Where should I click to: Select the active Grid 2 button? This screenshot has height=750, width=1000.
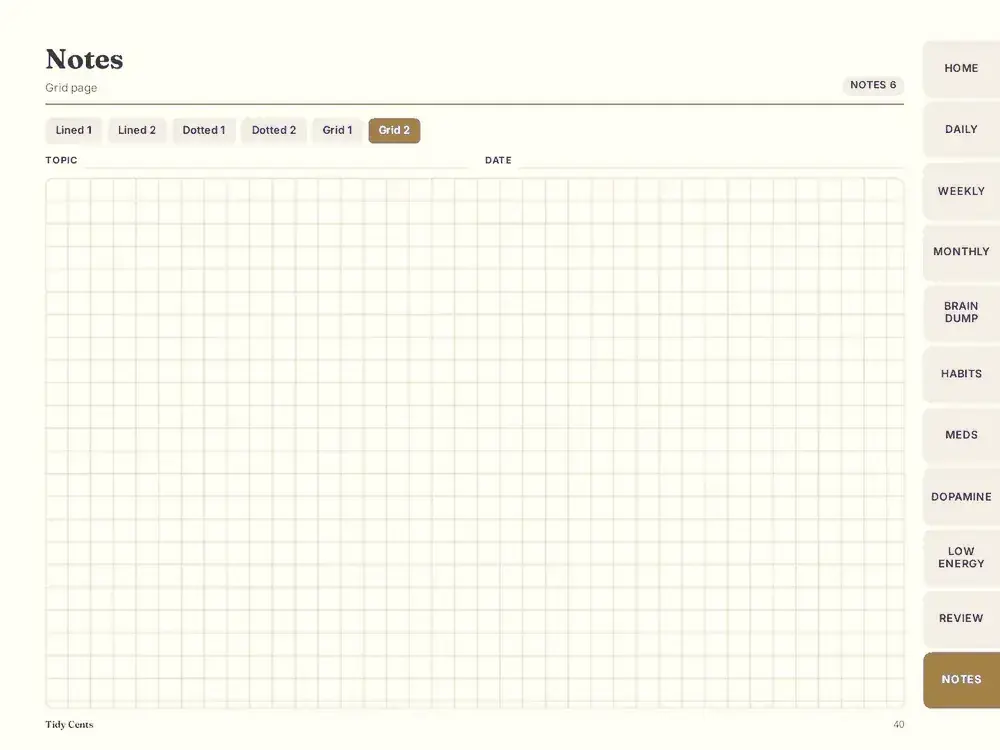(x=394, y=130)
